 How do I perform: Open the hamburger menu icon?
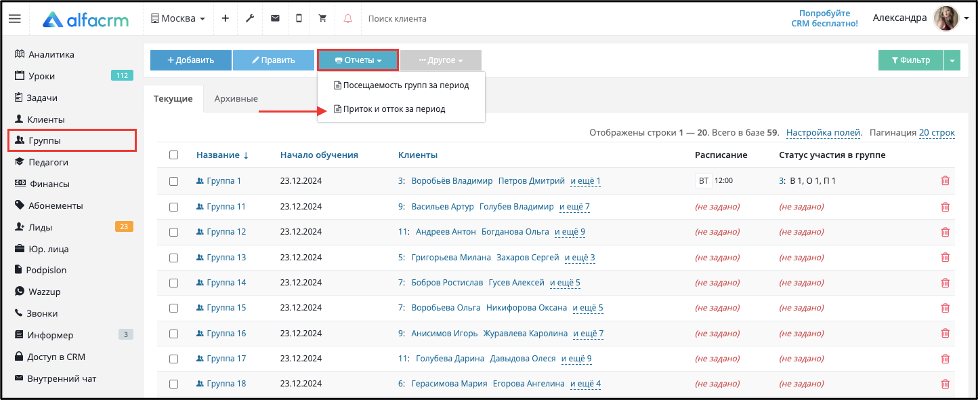[14, 19]
